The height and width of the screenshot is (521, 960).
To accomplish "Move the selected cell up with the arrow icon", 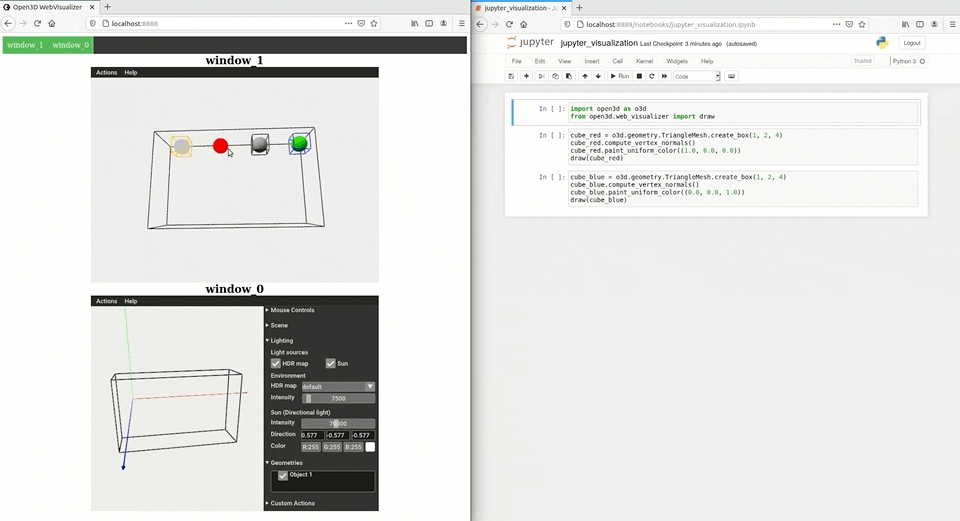I will tap(585, 76).
